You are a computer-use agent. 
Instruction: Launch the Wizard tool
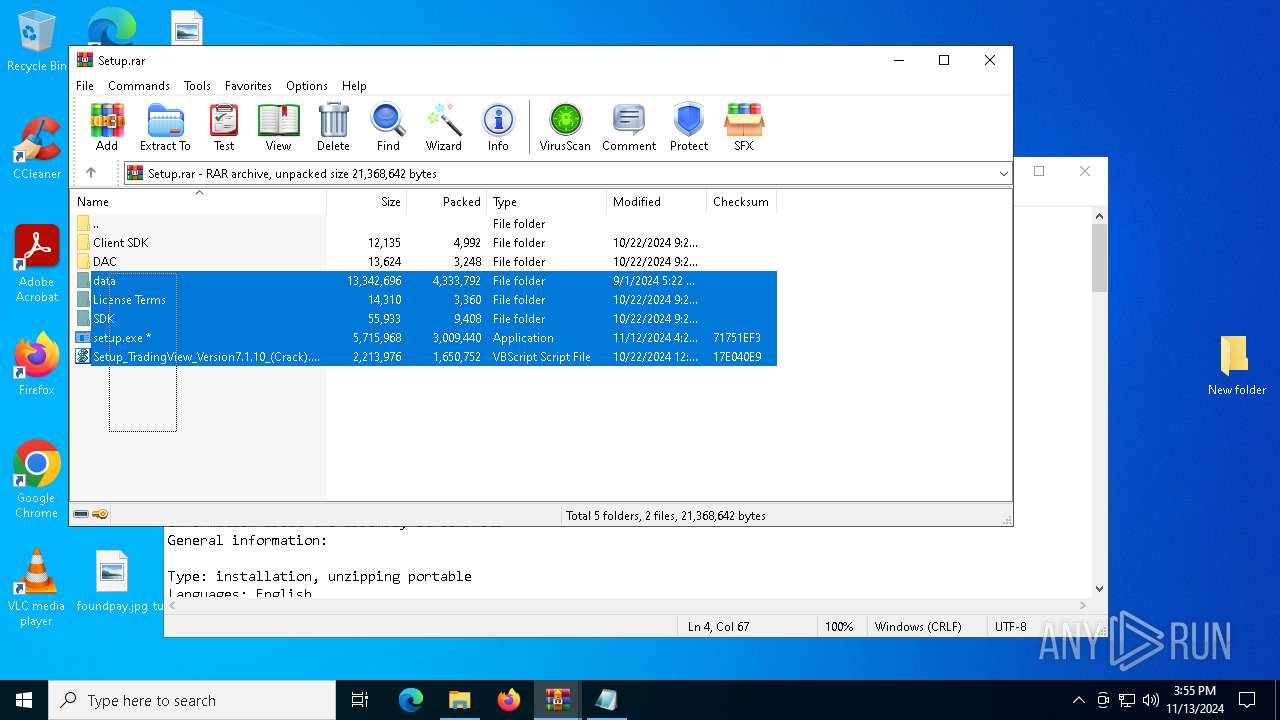point(443,127)
